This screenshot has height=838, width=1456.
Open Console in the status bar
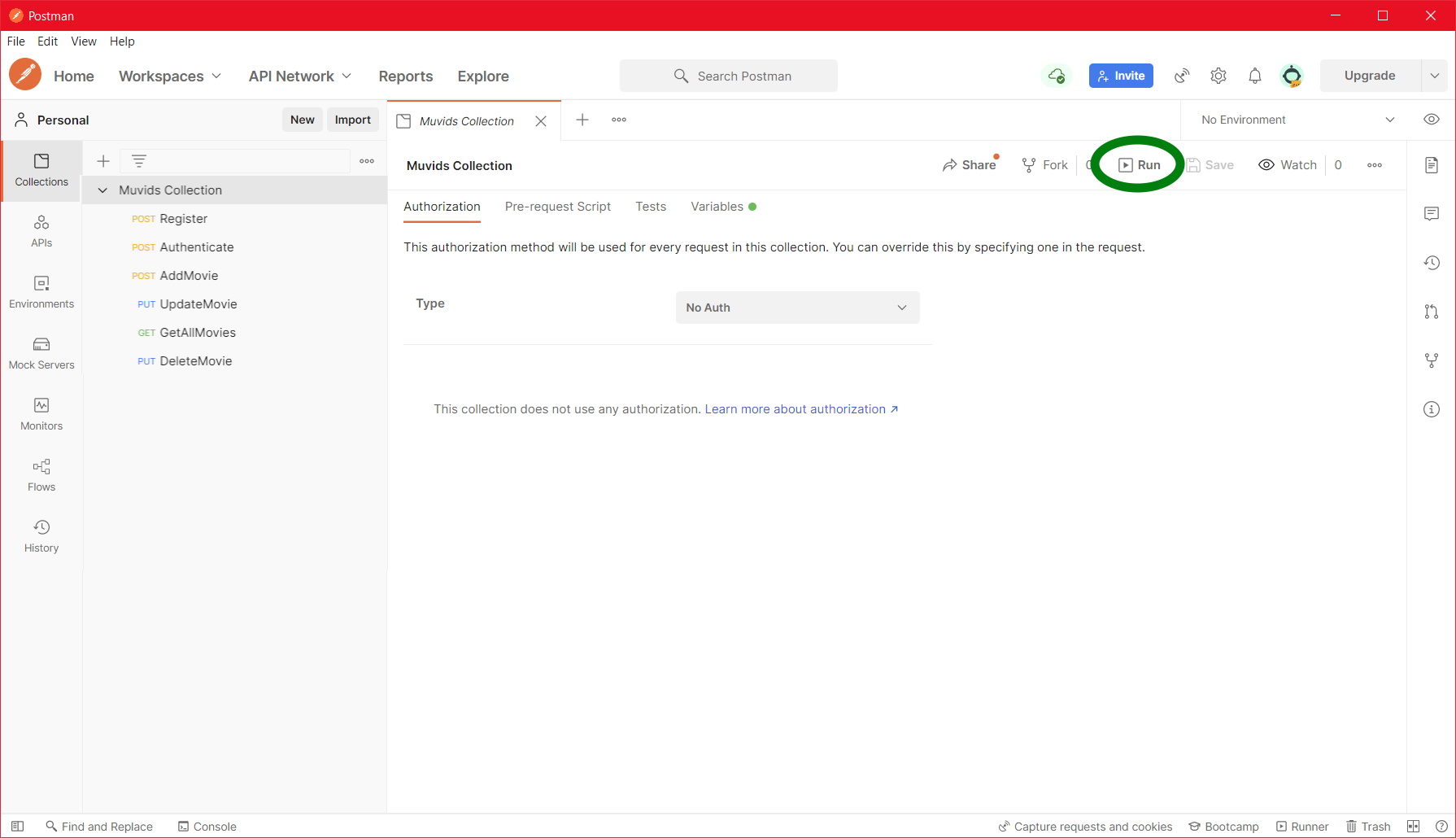tap(207, 826)
